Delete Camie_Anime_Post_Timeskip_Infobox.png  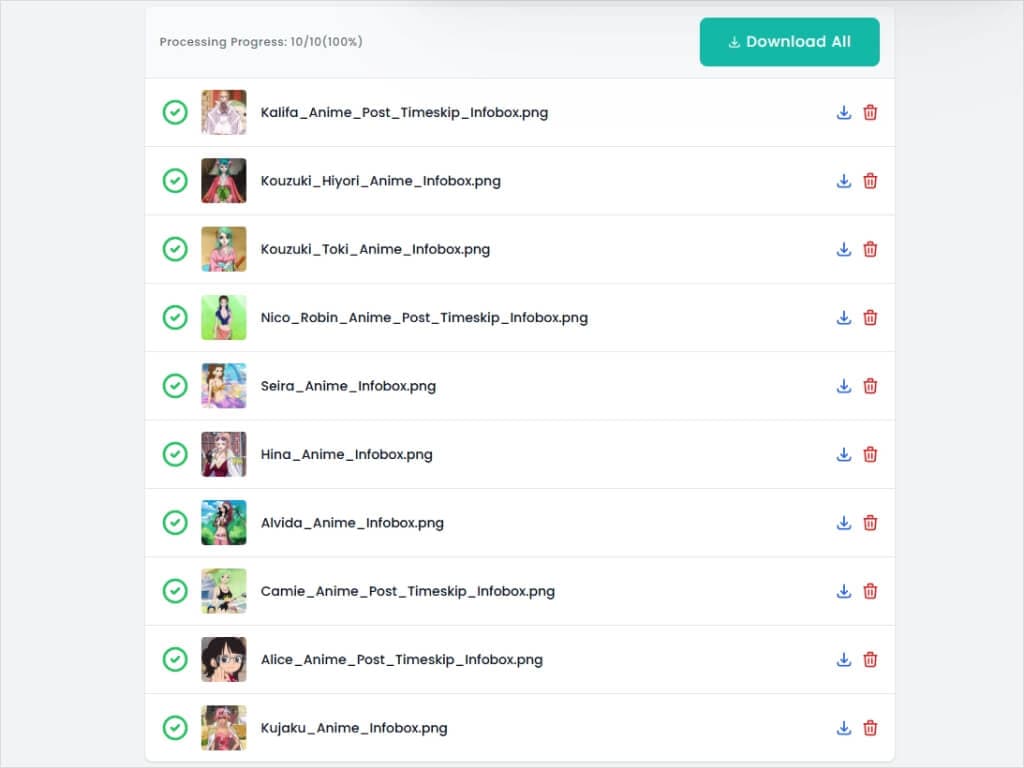(x=869, y=591)
